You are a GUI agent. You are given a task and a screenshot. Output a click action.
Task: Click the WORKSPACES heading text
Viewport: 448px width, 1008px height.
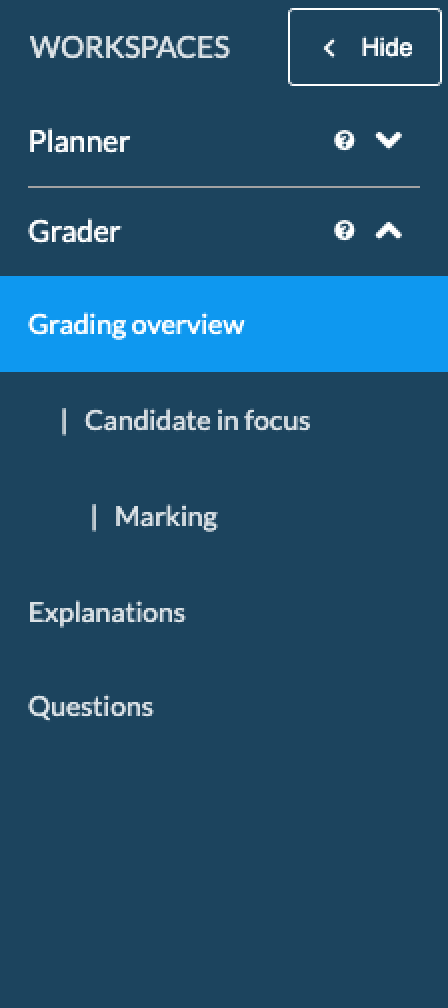pyautogui.click(x=129, y=48)
